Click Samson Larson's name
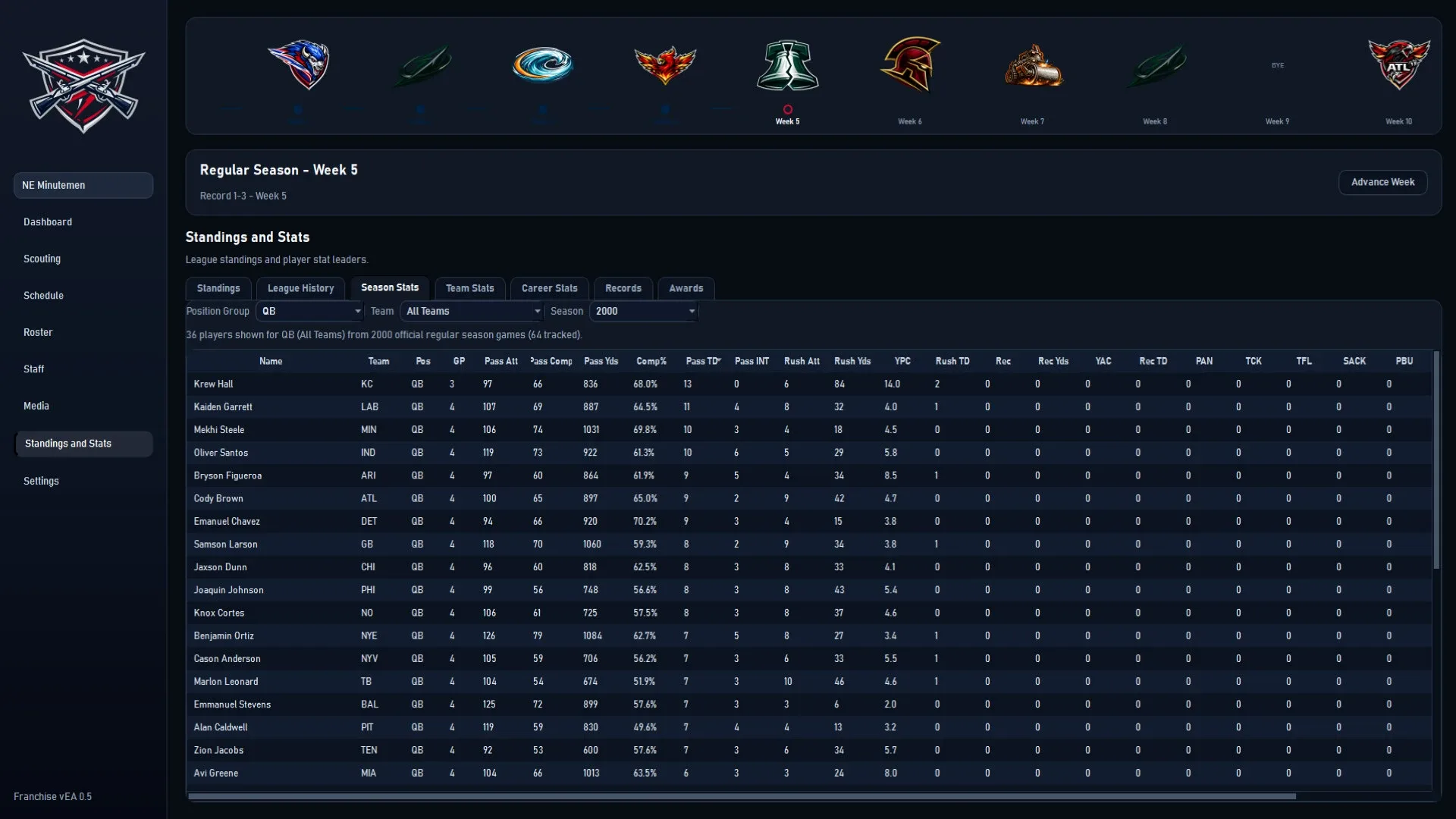1456x819 pixels. (x=225, y=544)
